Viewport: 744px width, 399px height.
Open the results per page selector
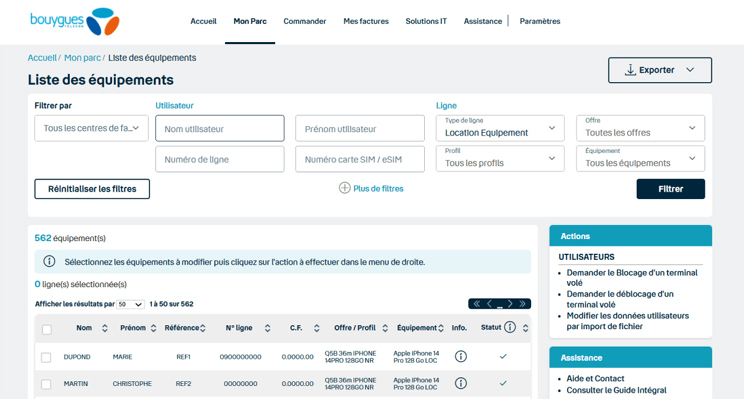pos(130,304)
